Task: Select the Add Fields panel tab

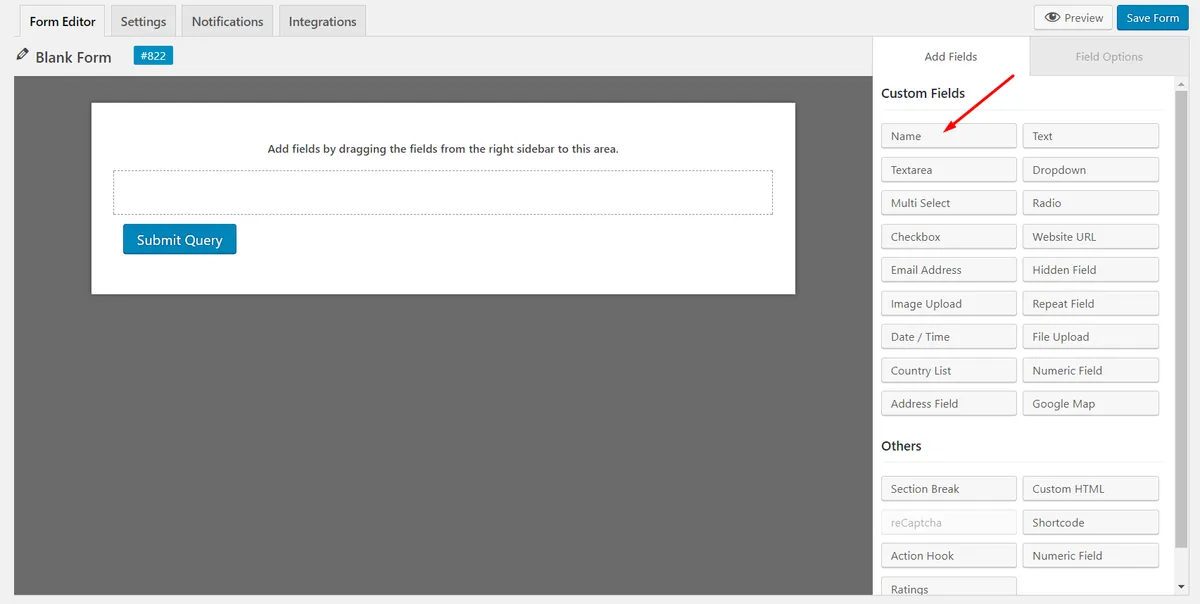Action: [x=951, y=57]
